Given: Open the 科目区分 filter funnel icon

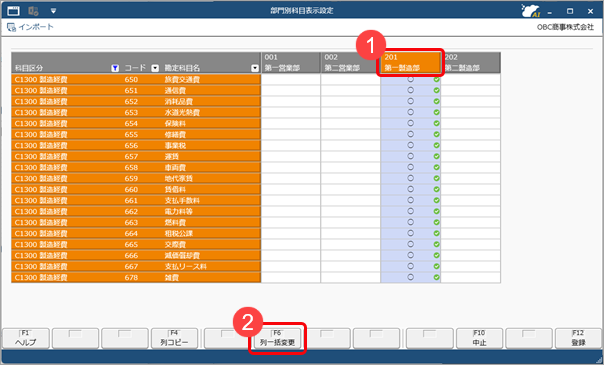Looking at the screenshot, I should click(x=115, y=68).
